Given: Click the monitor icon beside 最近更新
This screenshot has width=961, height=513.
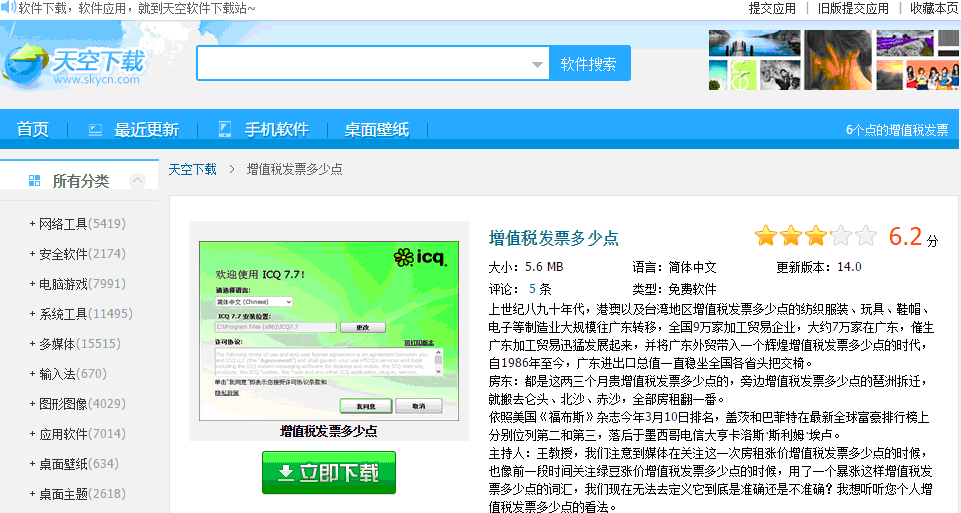Looking at the screenshot, I should pos(96,130).
